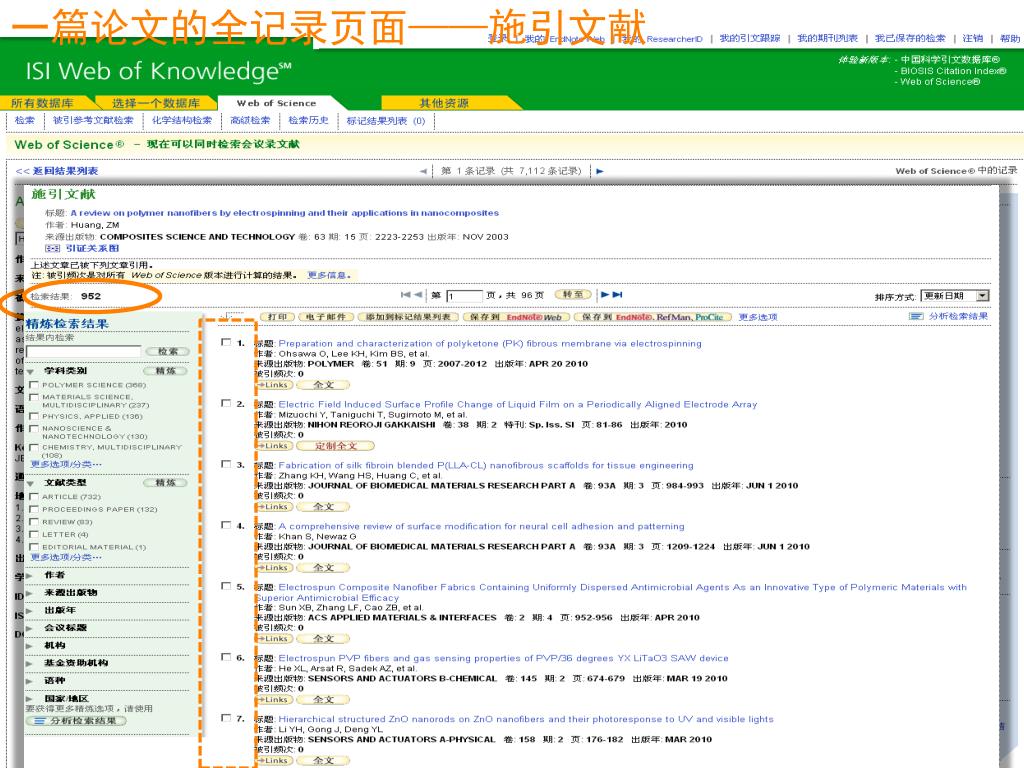The image size is (1024, 768).
Task: Open 'A review on polymer nanofibers' title link
Action: tap(284, 213)
